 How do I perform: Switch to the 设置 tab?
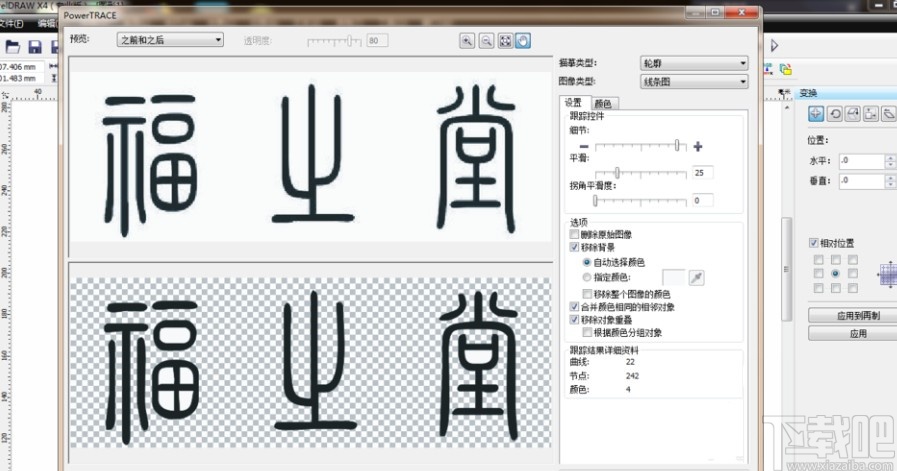pos(573,102)
